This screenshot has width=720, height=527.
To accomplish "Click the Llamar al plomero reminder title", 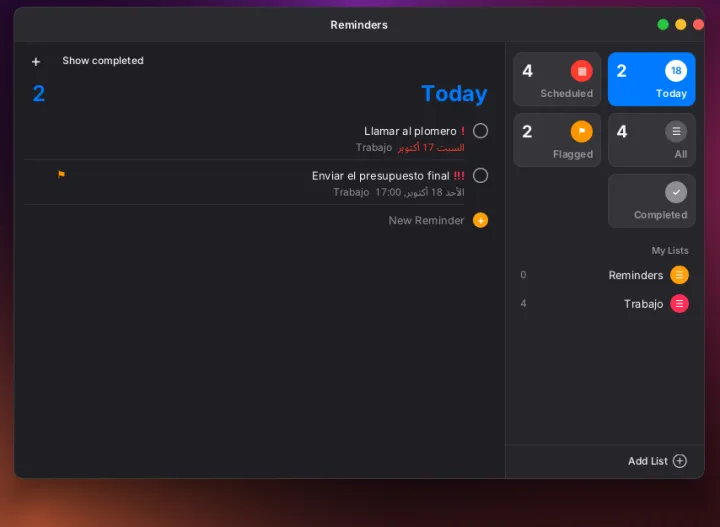I will tap(410, 131).
